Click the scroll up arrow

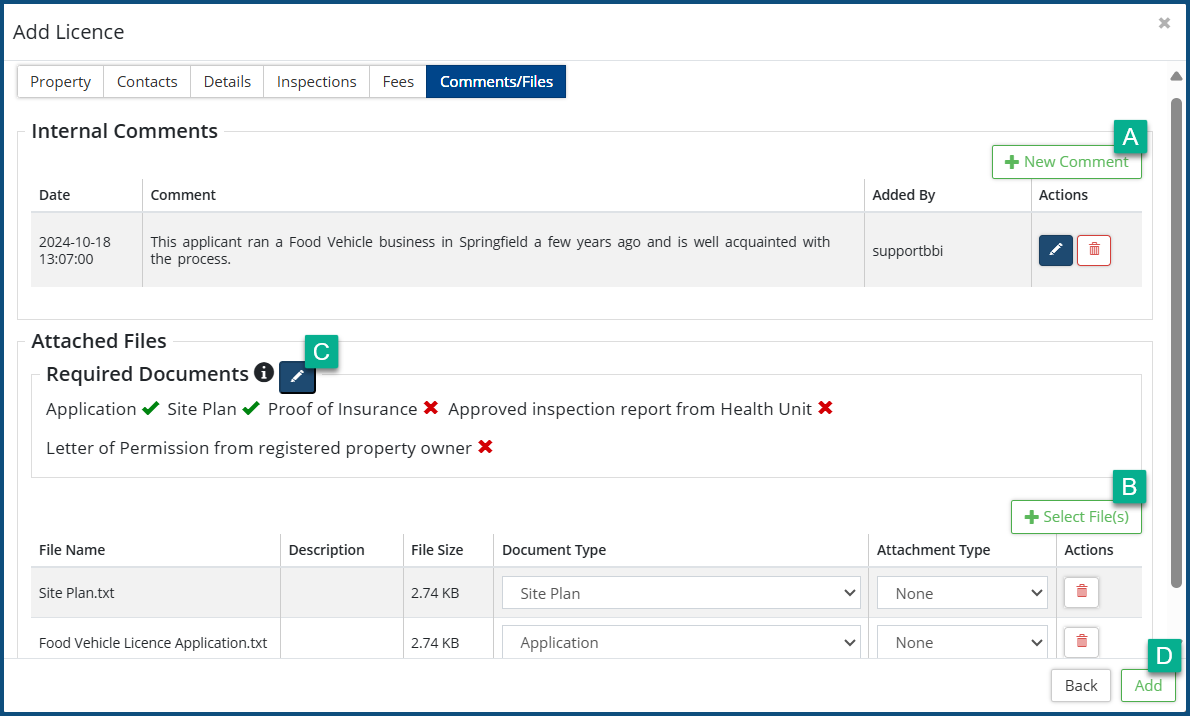(1176, 76)
